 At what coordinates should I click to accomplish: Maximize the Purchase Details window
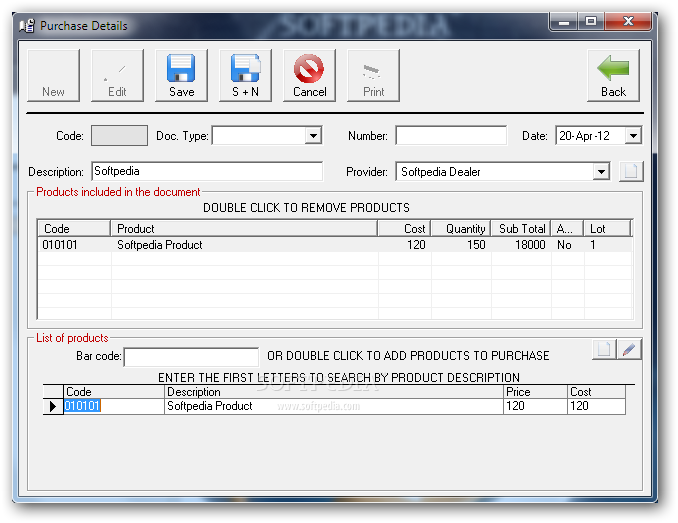click(x=591, y=22)
